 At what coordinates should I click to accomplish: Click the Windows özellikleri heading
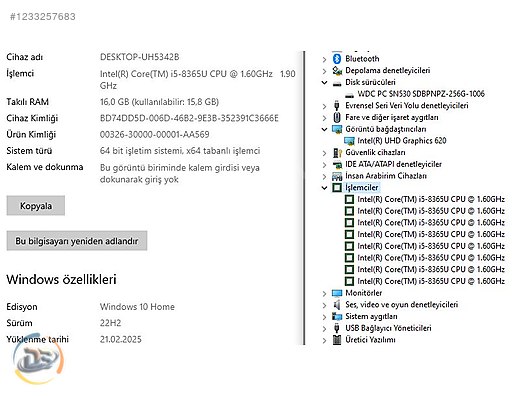[61, 279]
